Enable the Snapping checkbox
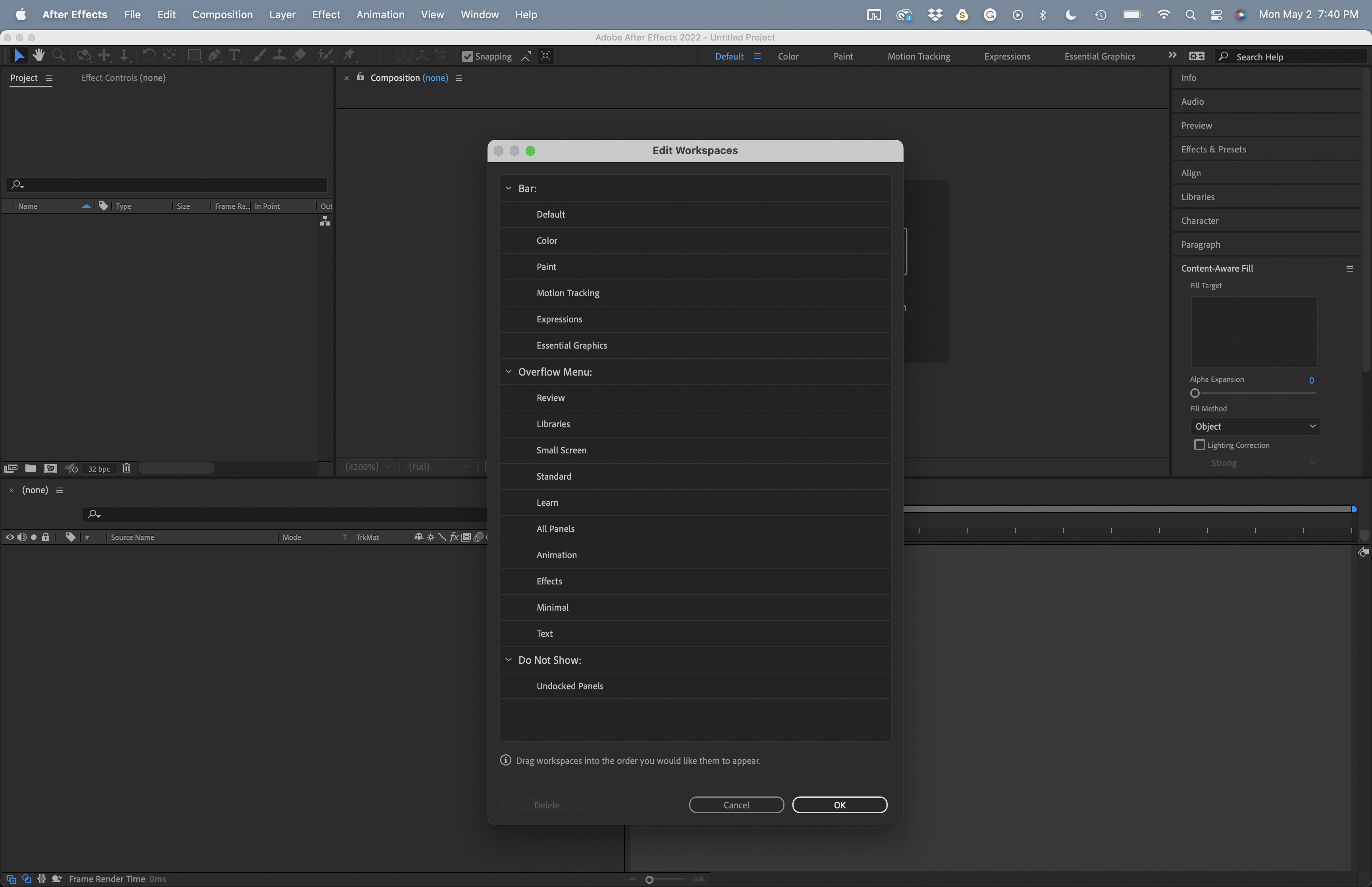 click(468, 56)
